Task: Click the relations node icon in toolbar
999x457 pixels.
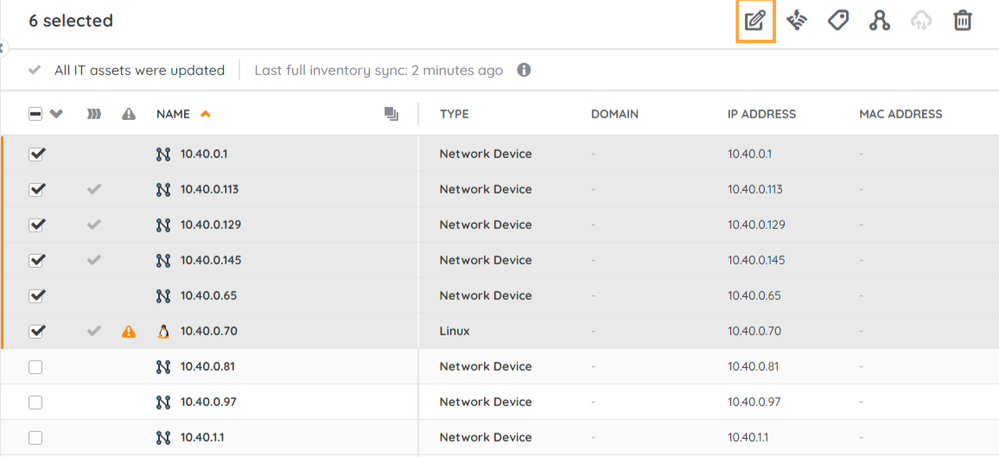Action: coord(879,20)
